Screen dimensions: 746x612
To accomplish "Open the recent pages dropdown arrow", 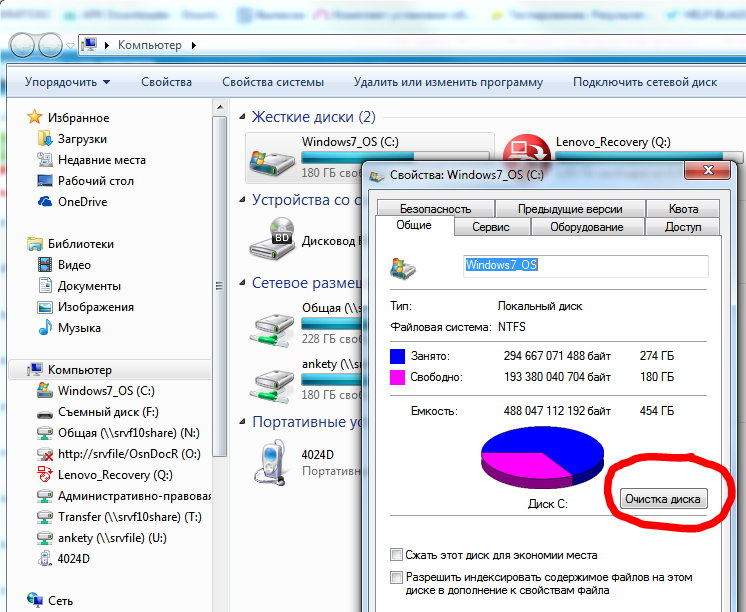I will [x=70, y=46].
